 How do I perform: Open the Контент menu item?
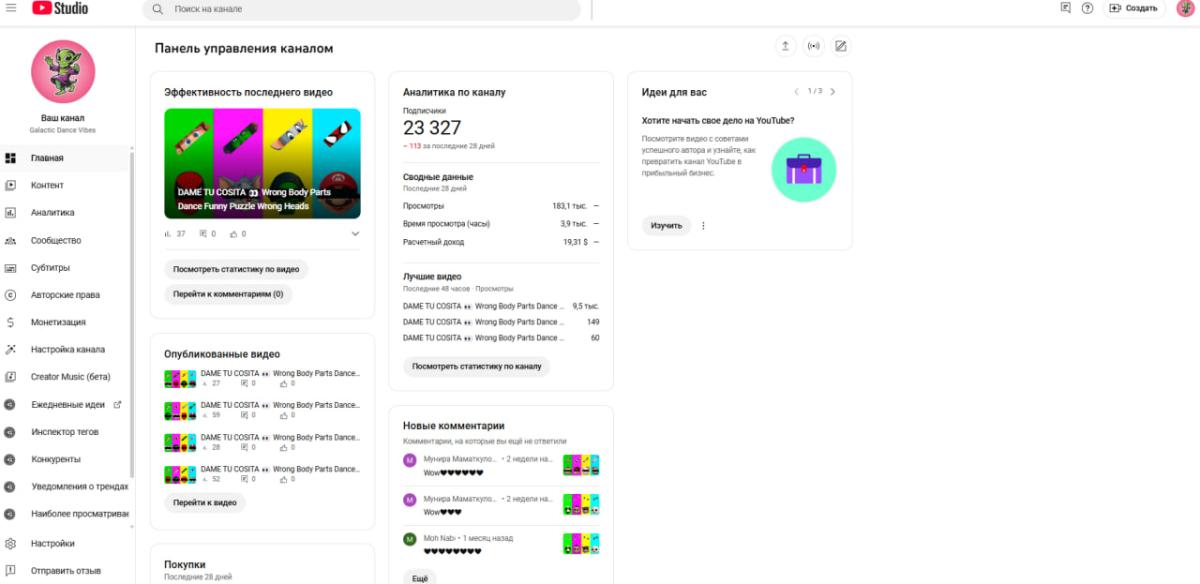(66, 185)
